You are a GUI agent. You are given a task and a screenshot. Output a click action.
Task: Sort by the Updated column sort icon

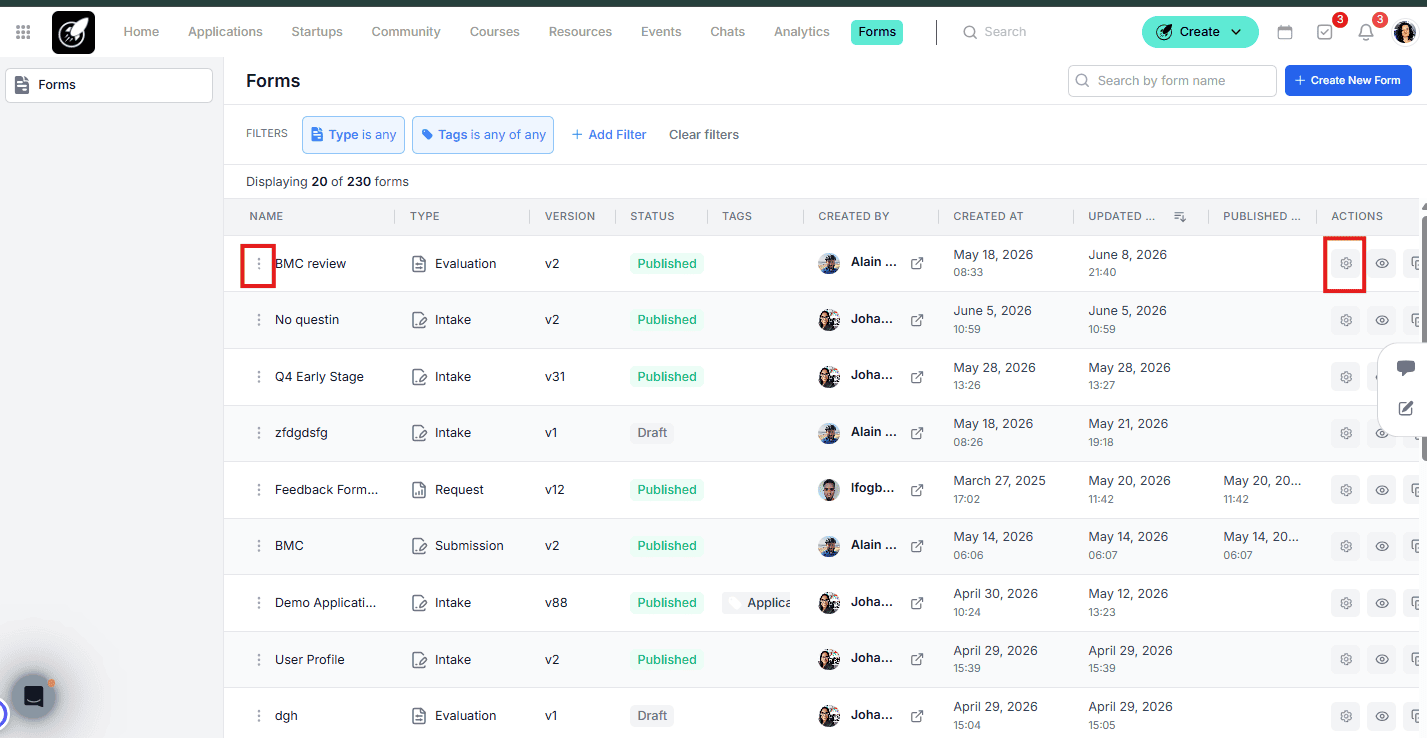[x=1180, y=217]
